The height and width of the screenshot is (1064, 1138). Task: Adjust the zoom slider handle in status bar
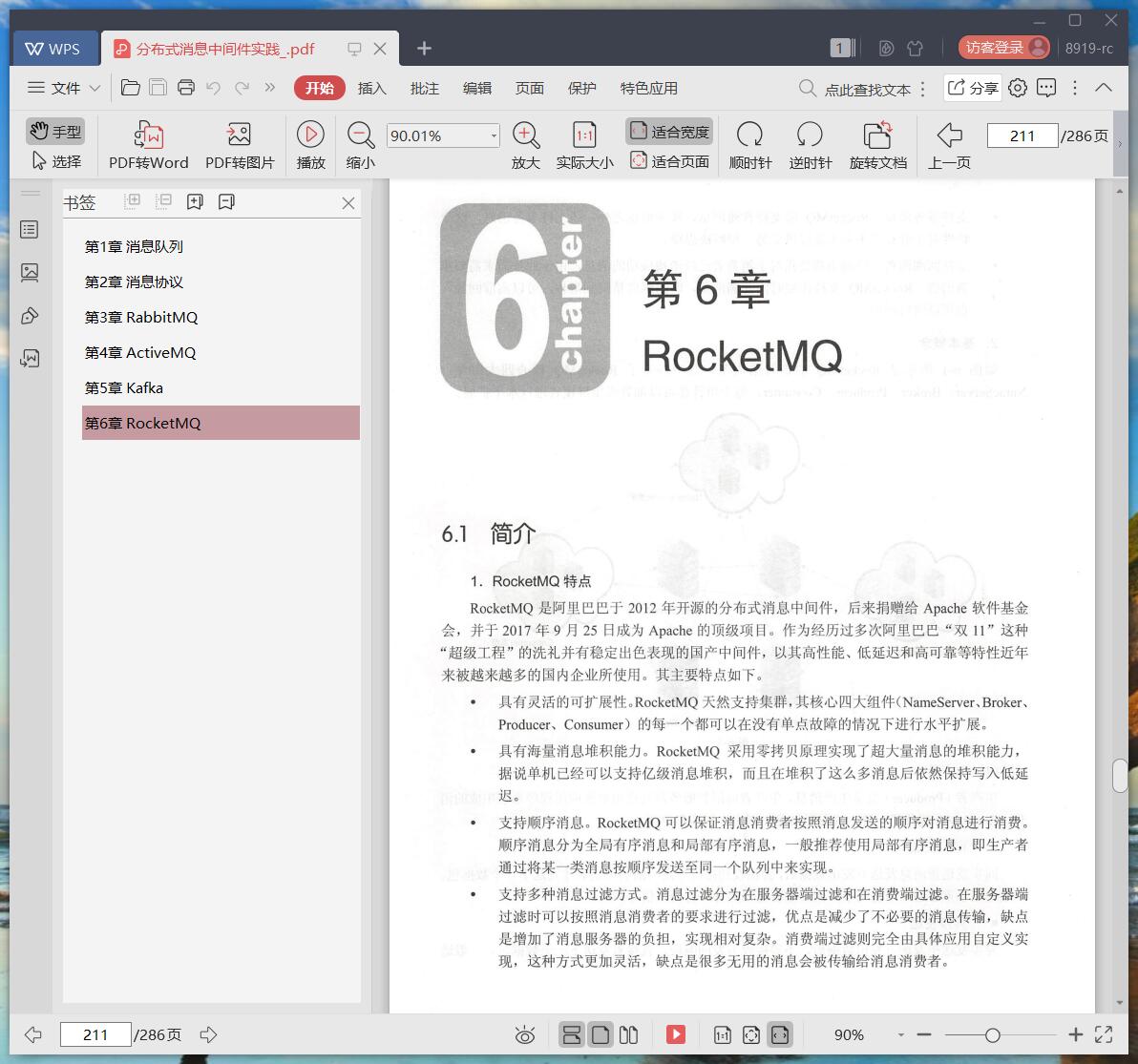pyautogui.click(x=992, y=1035)
